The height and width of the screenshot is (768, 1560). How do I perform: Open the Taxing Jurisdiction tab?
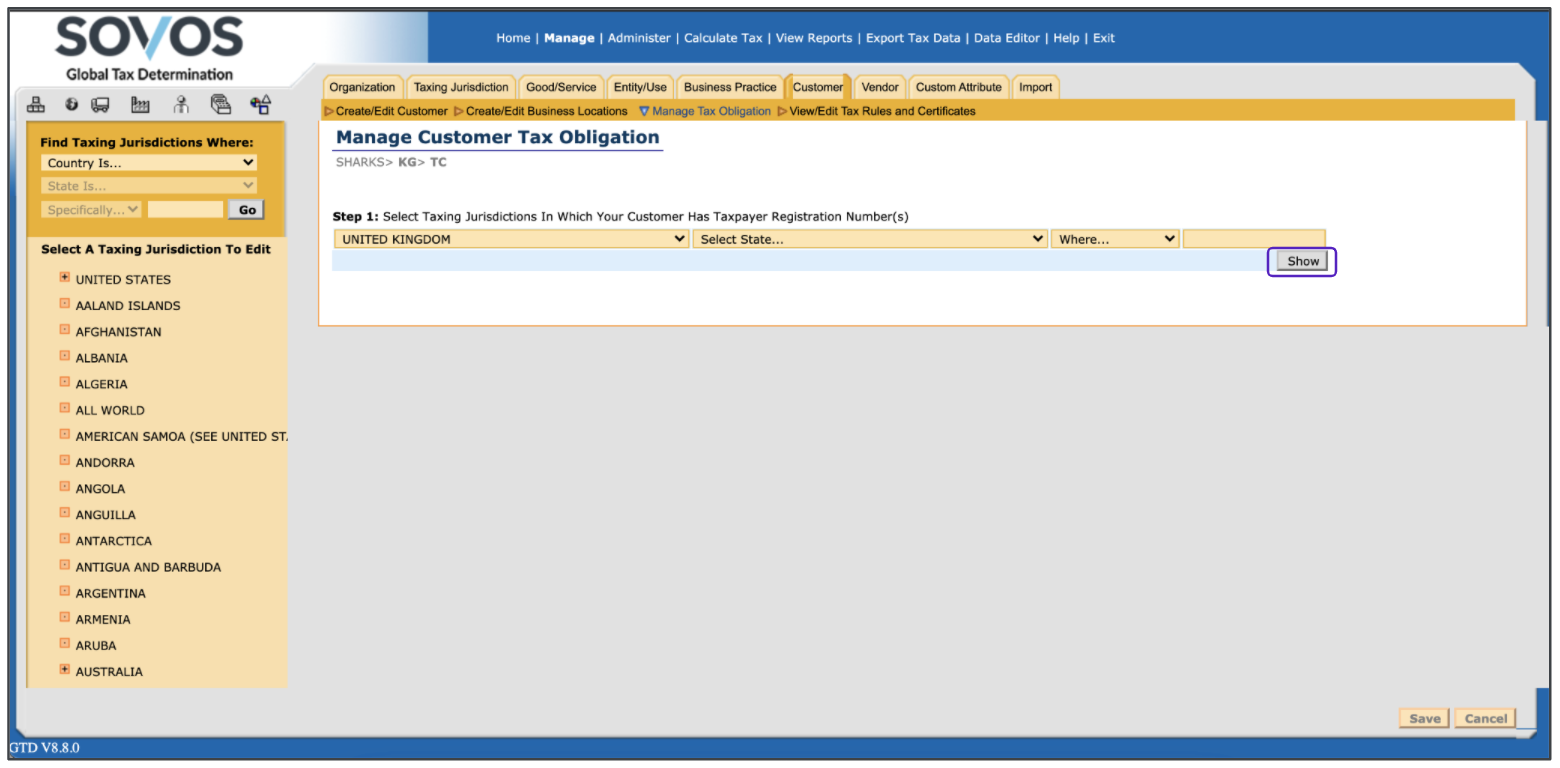[461, 87]
